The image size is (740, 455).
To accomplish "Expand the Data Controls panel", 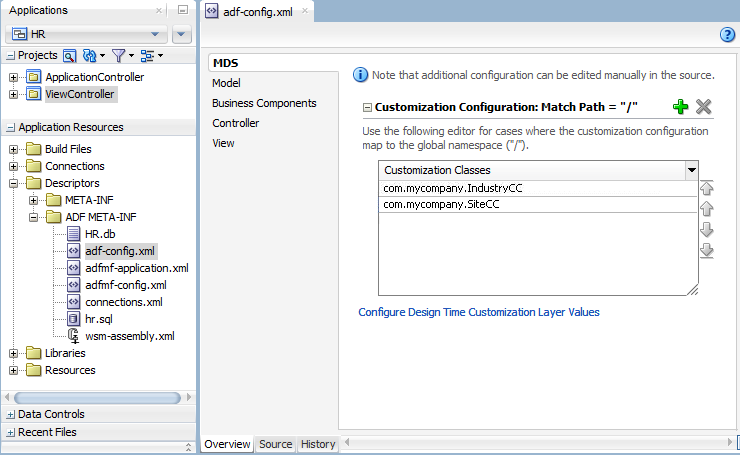I will [10, 414].
